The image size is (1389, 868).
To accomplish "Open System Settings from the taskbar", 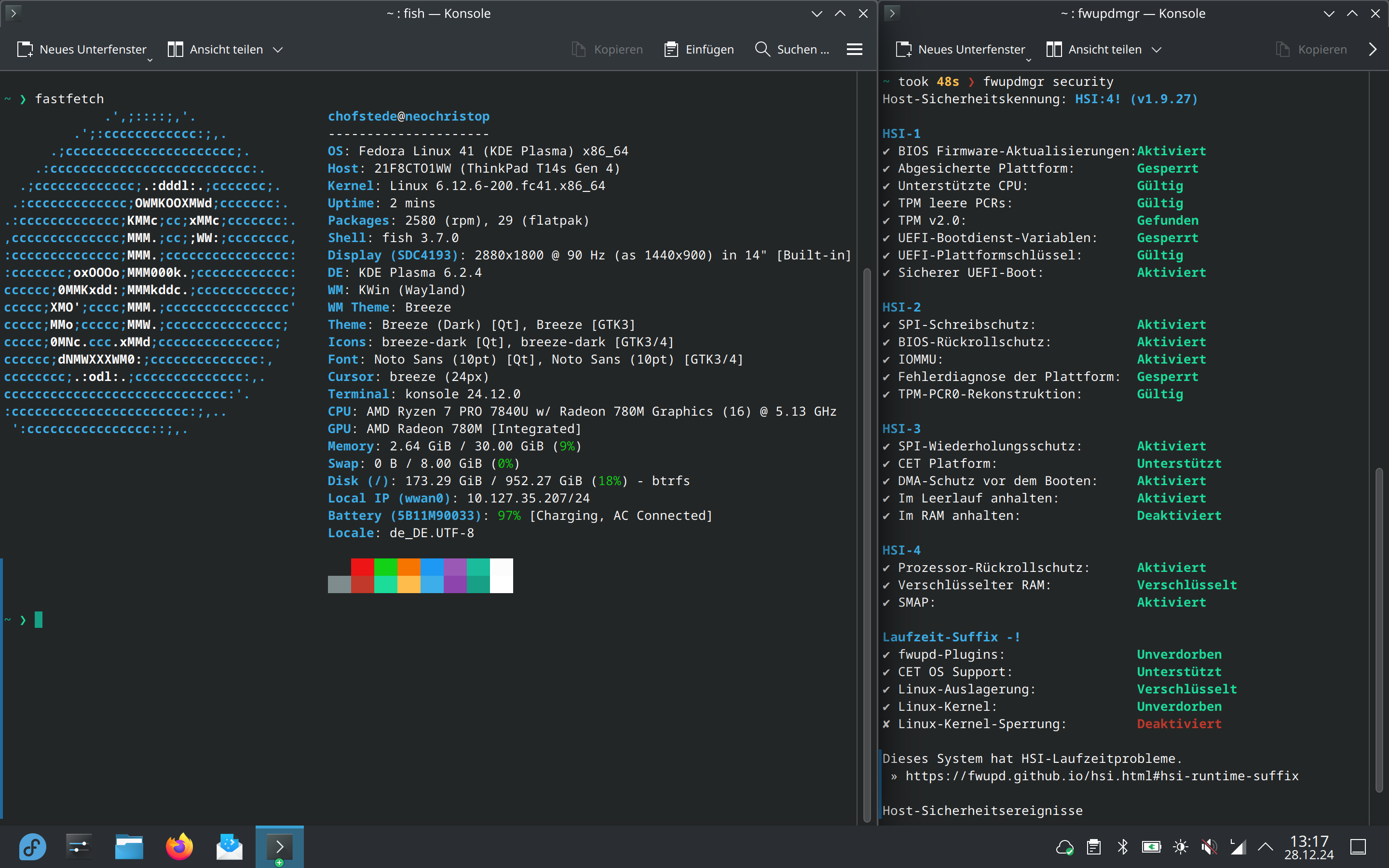I will pos(79,847).
